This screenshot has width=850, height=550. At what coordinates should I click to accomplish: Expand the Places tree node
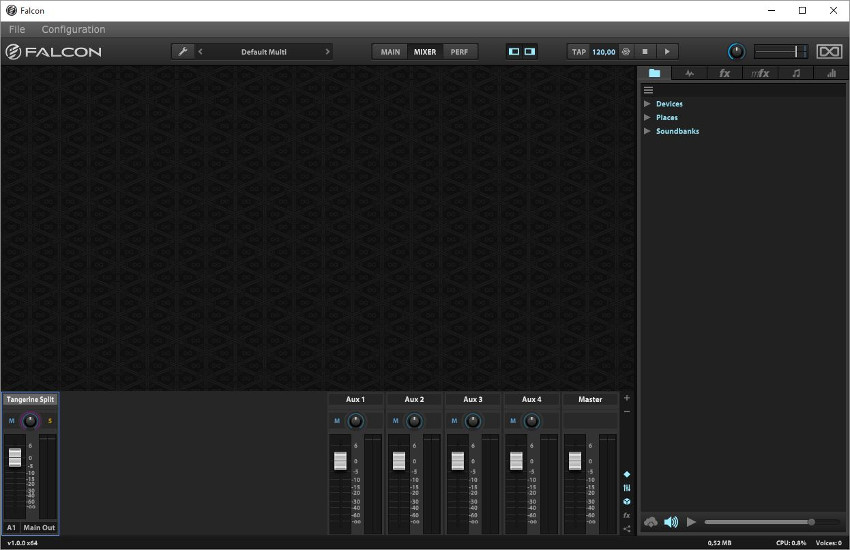click(x=647, y=117)
